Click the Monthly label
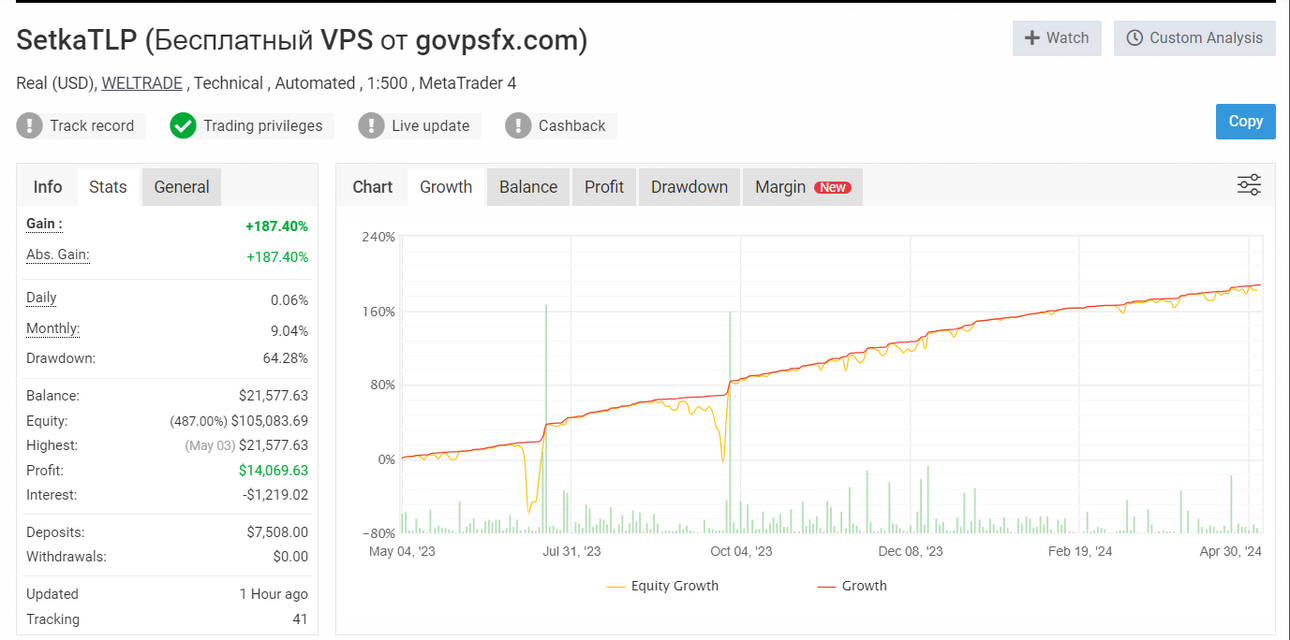This screenshot has width=1290, height=640. click(x=53, y=329)
